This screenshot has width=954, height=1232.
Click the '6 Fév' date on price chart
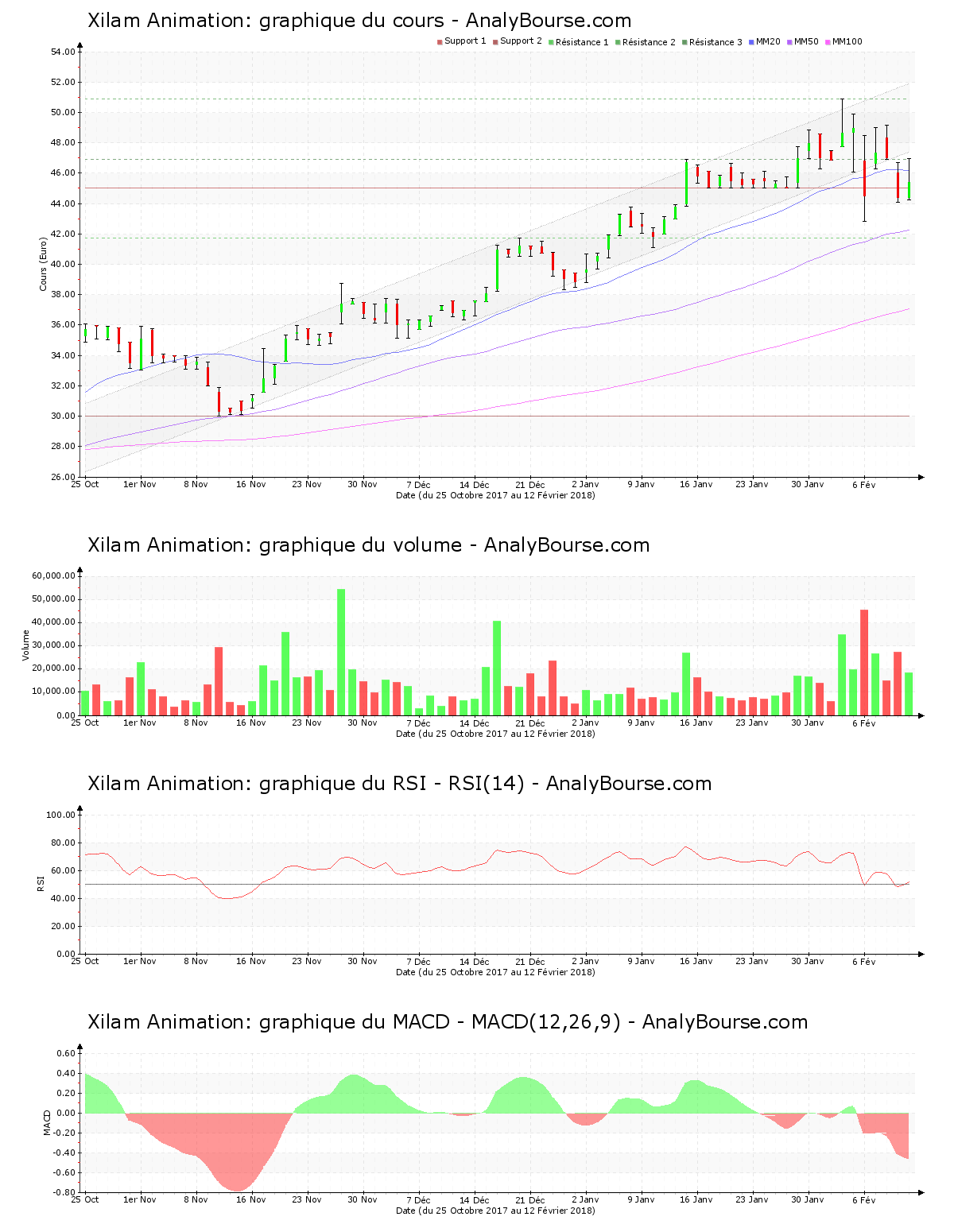(864, 485)
